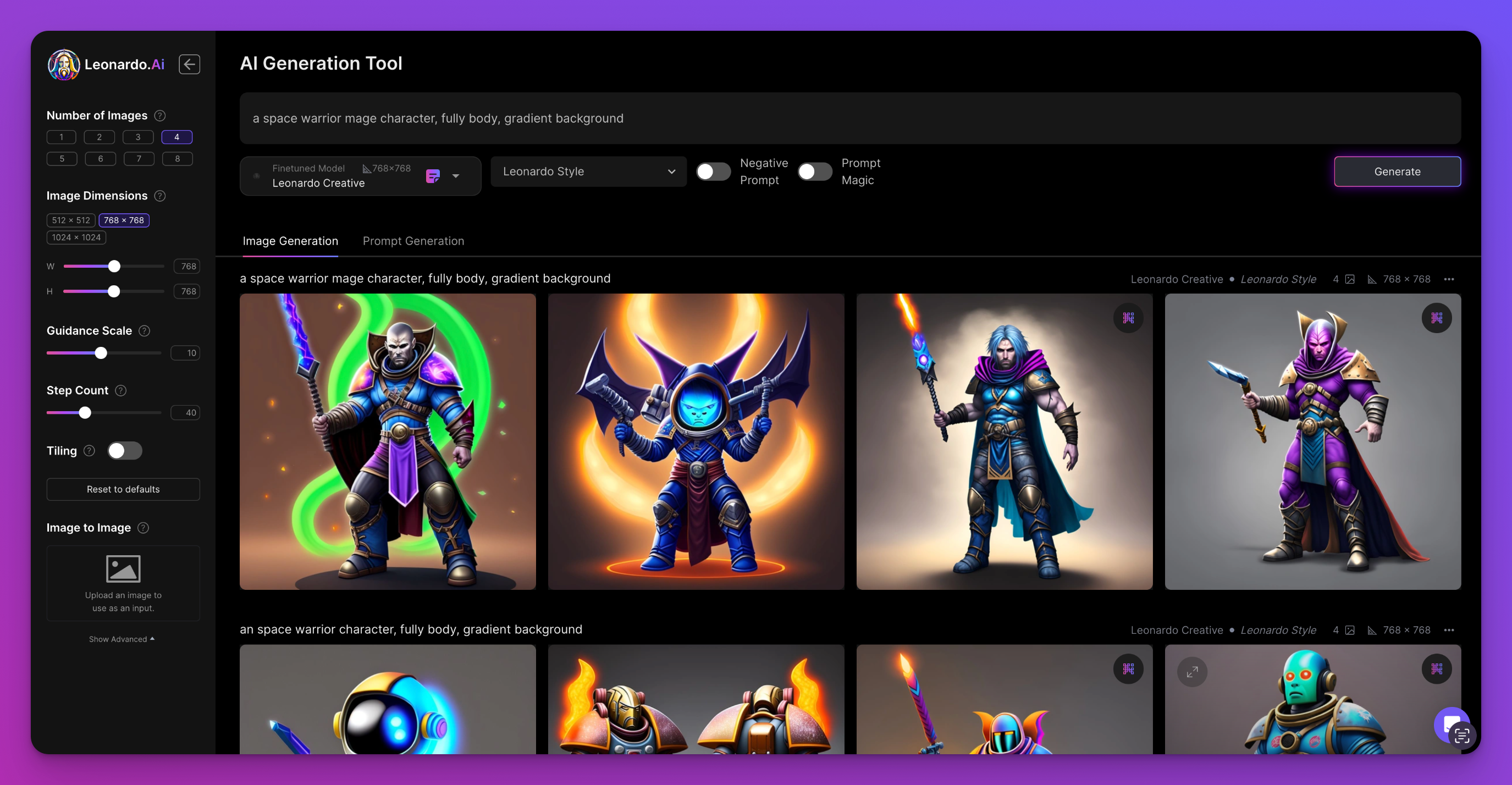
Task: Open the blue chibi mage with orange halo thumbnail
Action: pyautogui.click(x=696, y=442)
